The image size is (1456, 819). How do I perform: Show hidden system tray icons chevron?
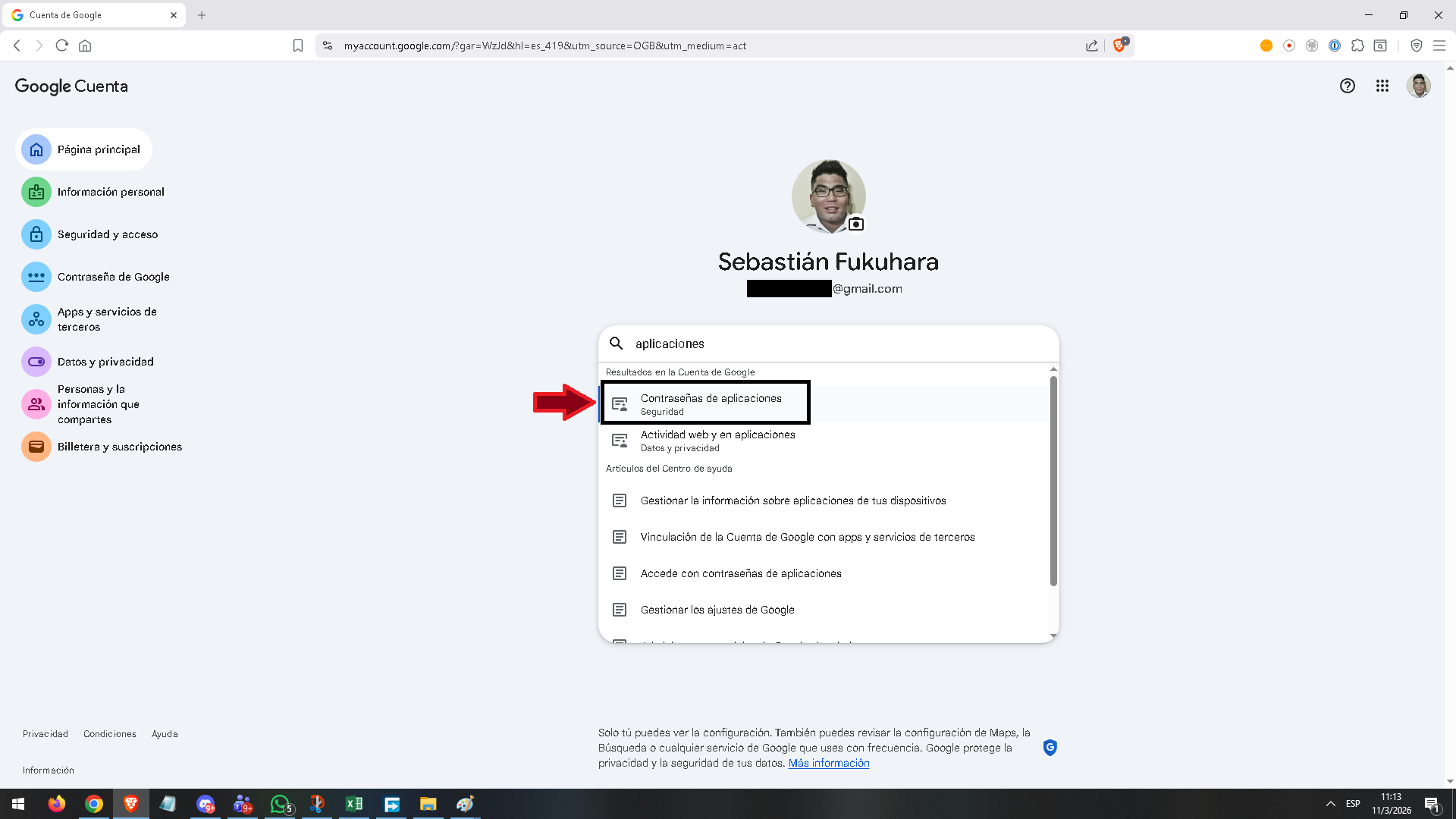coord(1330,804)
